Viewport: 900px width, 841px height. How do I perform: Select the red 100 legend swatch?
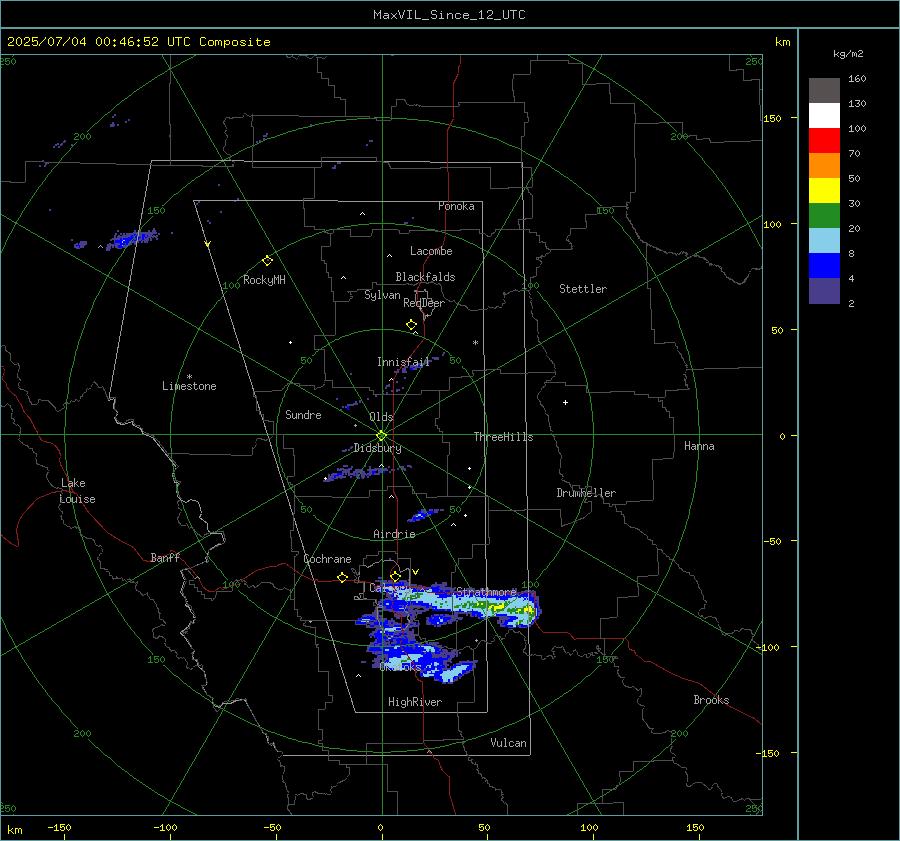824,141
